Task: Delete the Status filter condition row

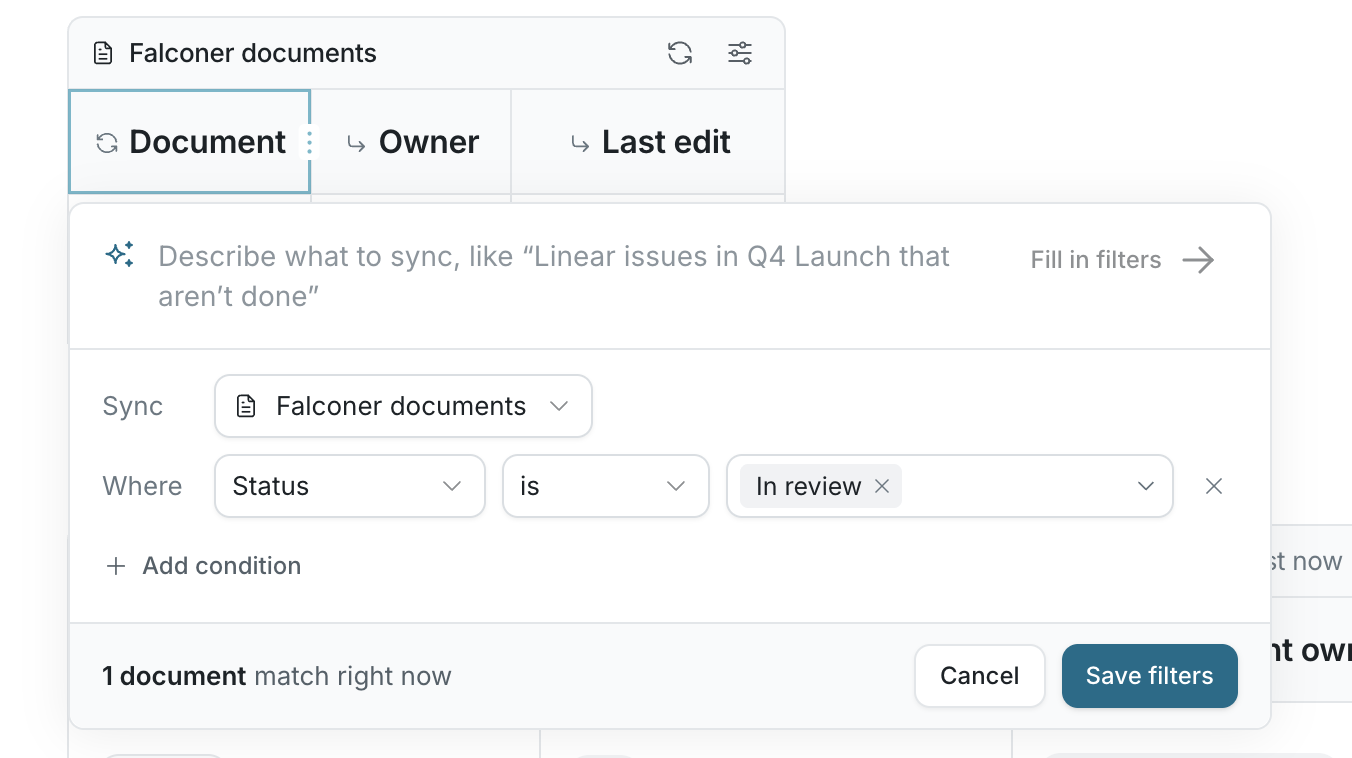Action: coord(1214,486)
